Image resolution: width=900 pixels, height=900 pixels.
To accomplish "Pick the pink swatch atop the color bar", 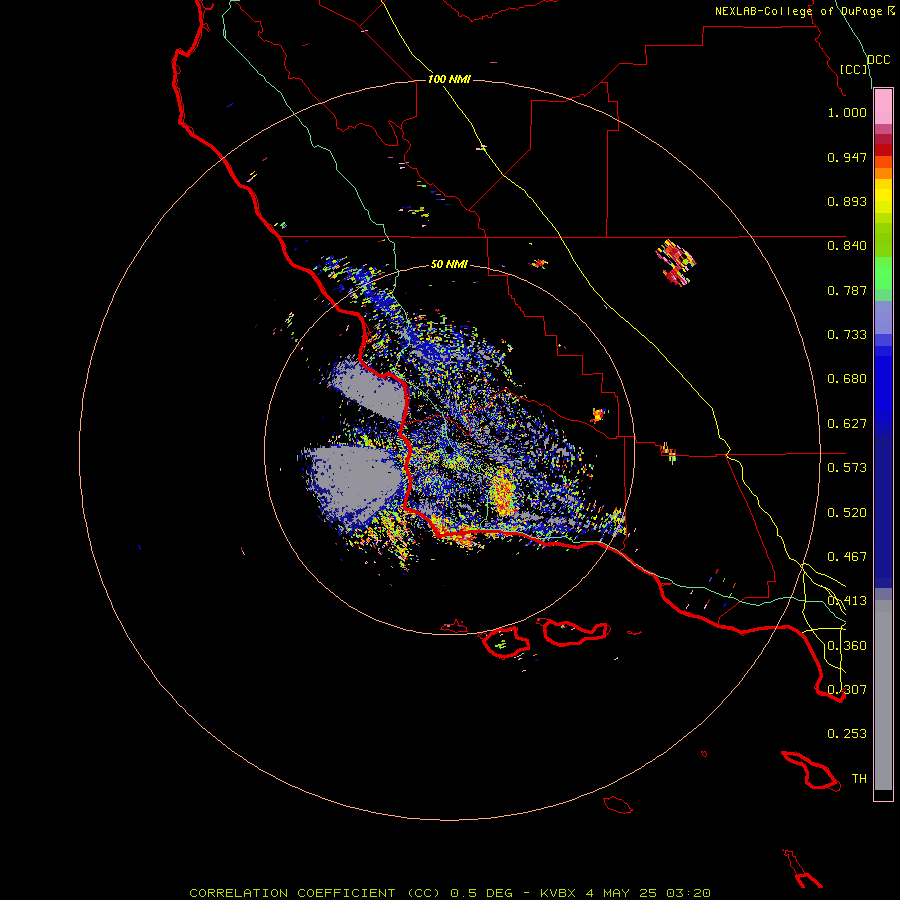I will 883,107.
